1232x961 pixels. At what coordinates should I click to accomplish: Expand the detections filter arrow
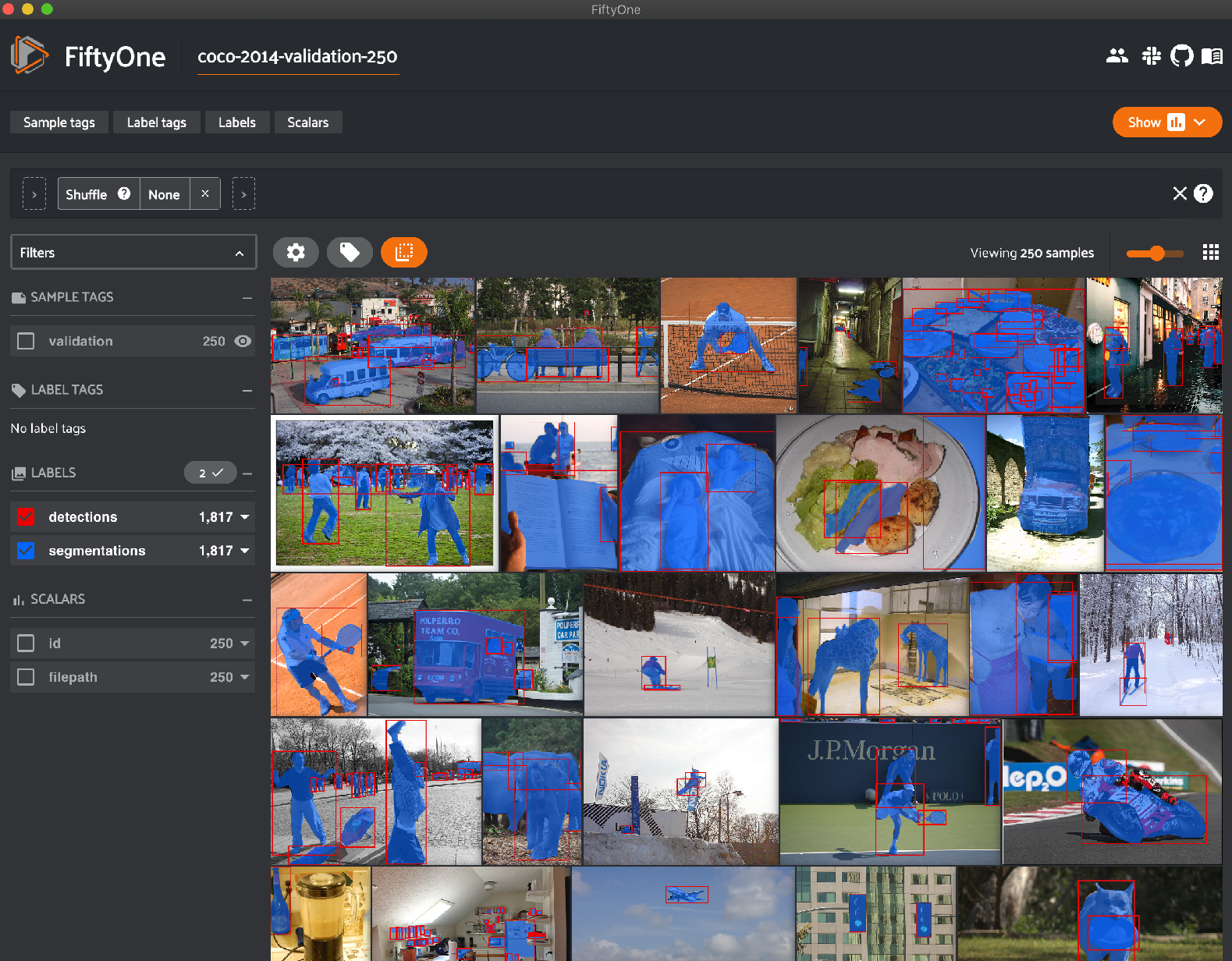pos(245,517)
